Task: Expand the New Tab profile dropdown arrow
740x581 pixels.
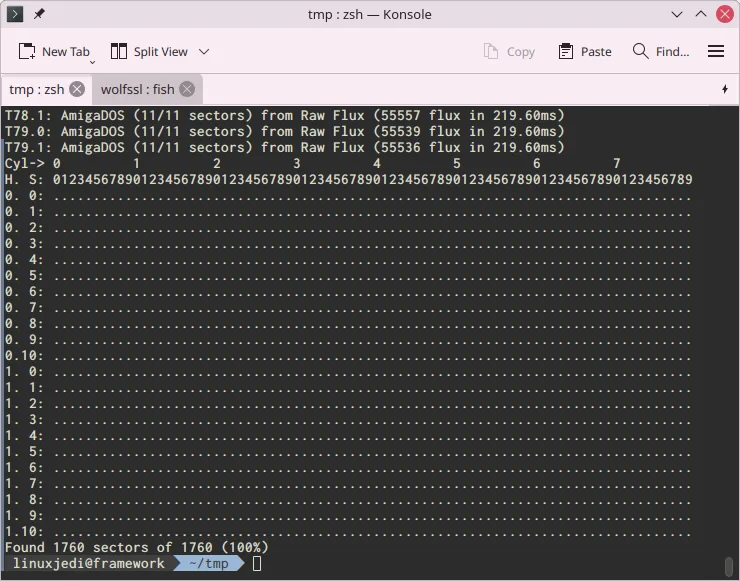Action: coord(92,62)
